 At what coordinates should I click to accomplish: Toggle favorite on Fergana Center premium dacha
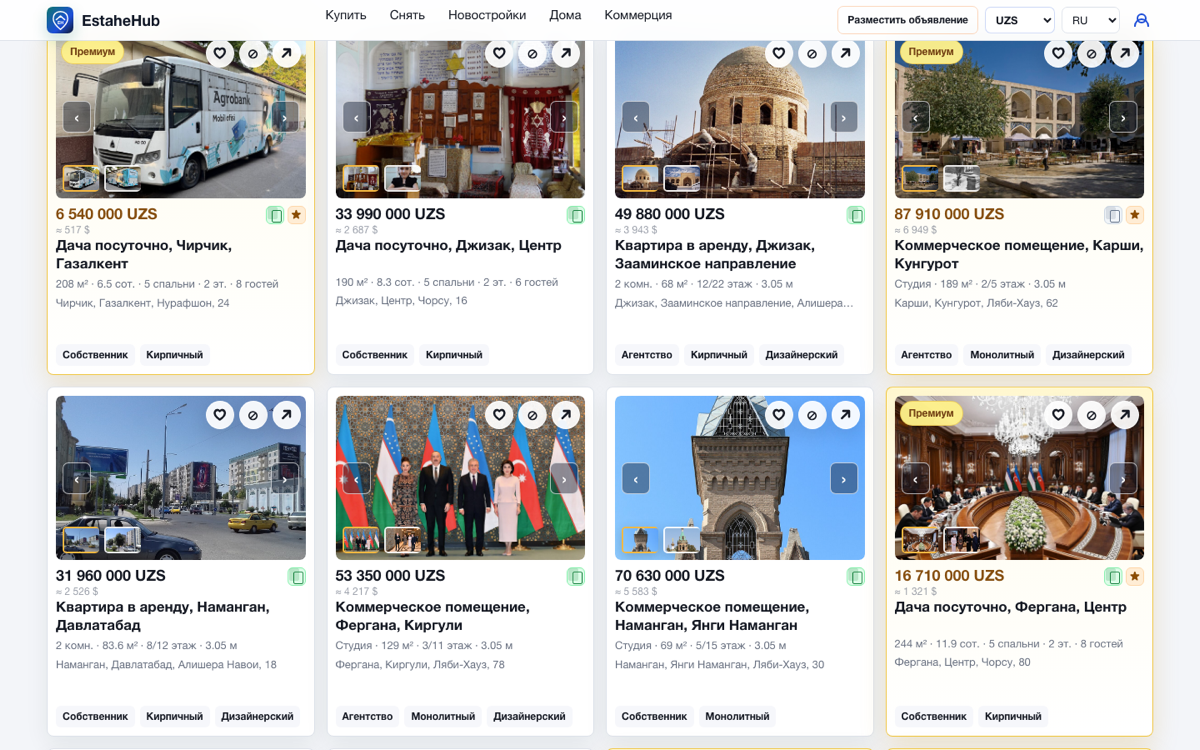point(1058,414)
